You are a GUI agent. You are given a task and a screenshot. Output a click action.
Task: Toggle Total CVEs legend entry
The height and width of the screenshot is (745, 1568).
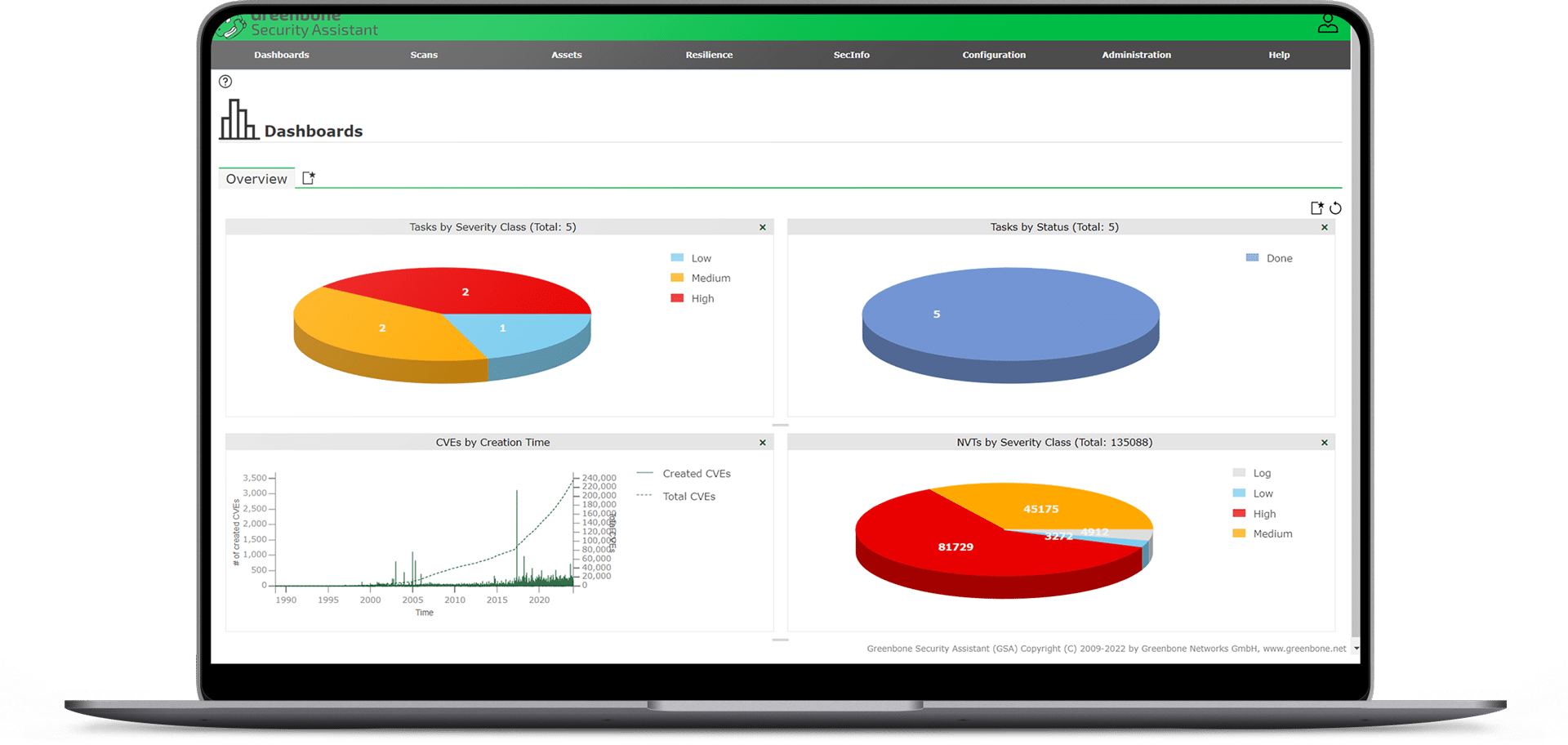click(x=676, y=496)
